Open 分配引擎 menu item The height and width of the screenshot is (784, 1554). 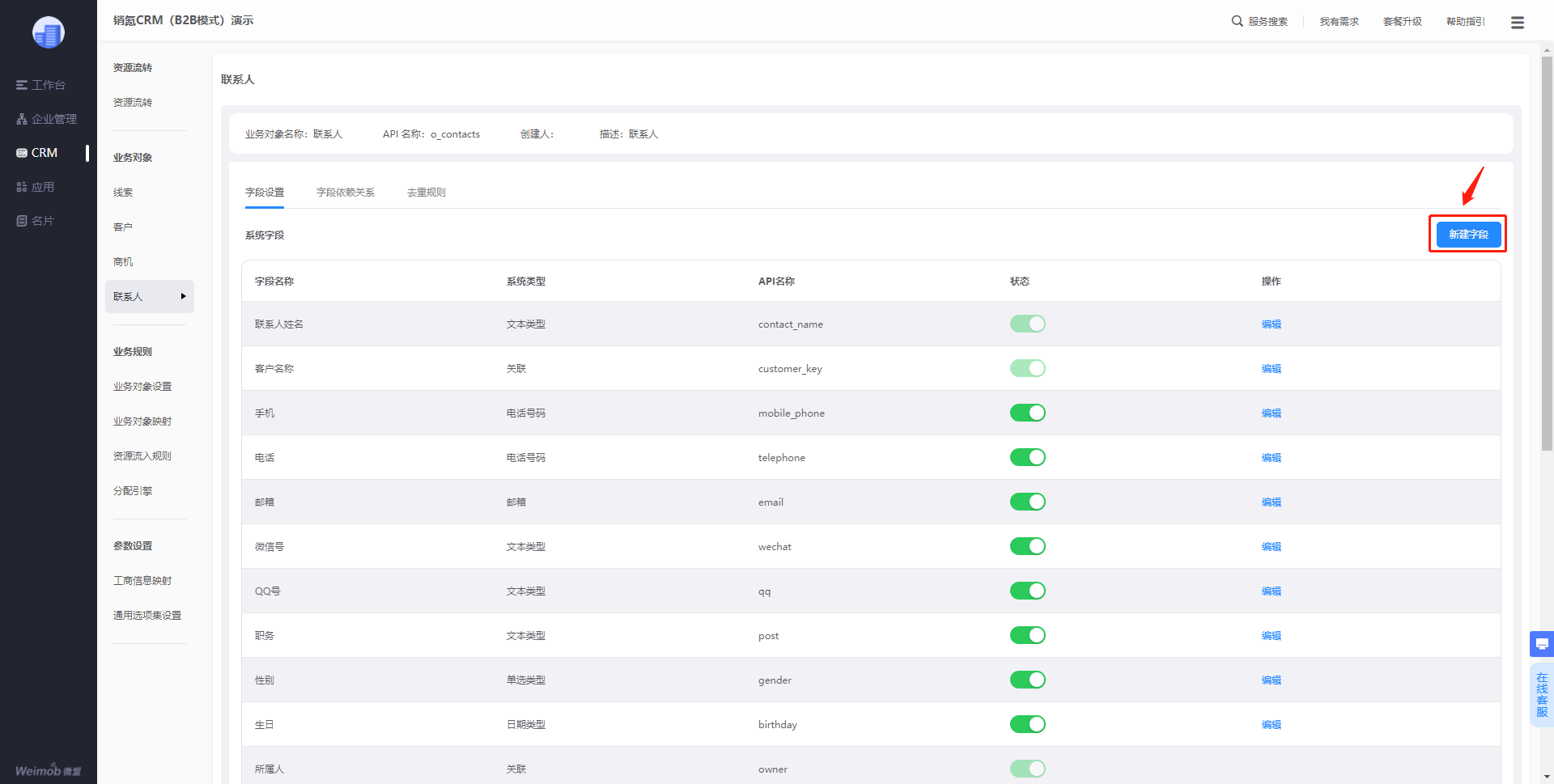133,491
